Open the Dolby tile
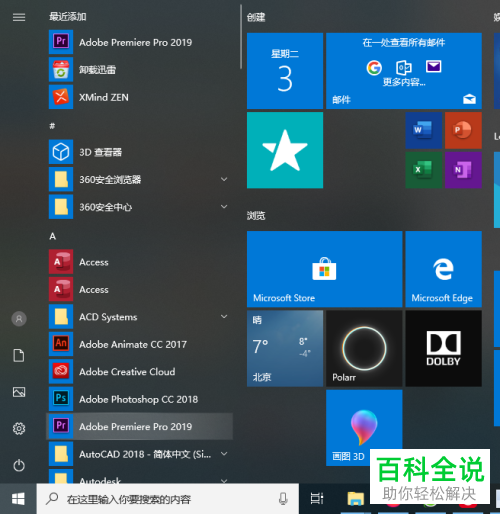This screenshot has height=514, width=500. [443, 348]
